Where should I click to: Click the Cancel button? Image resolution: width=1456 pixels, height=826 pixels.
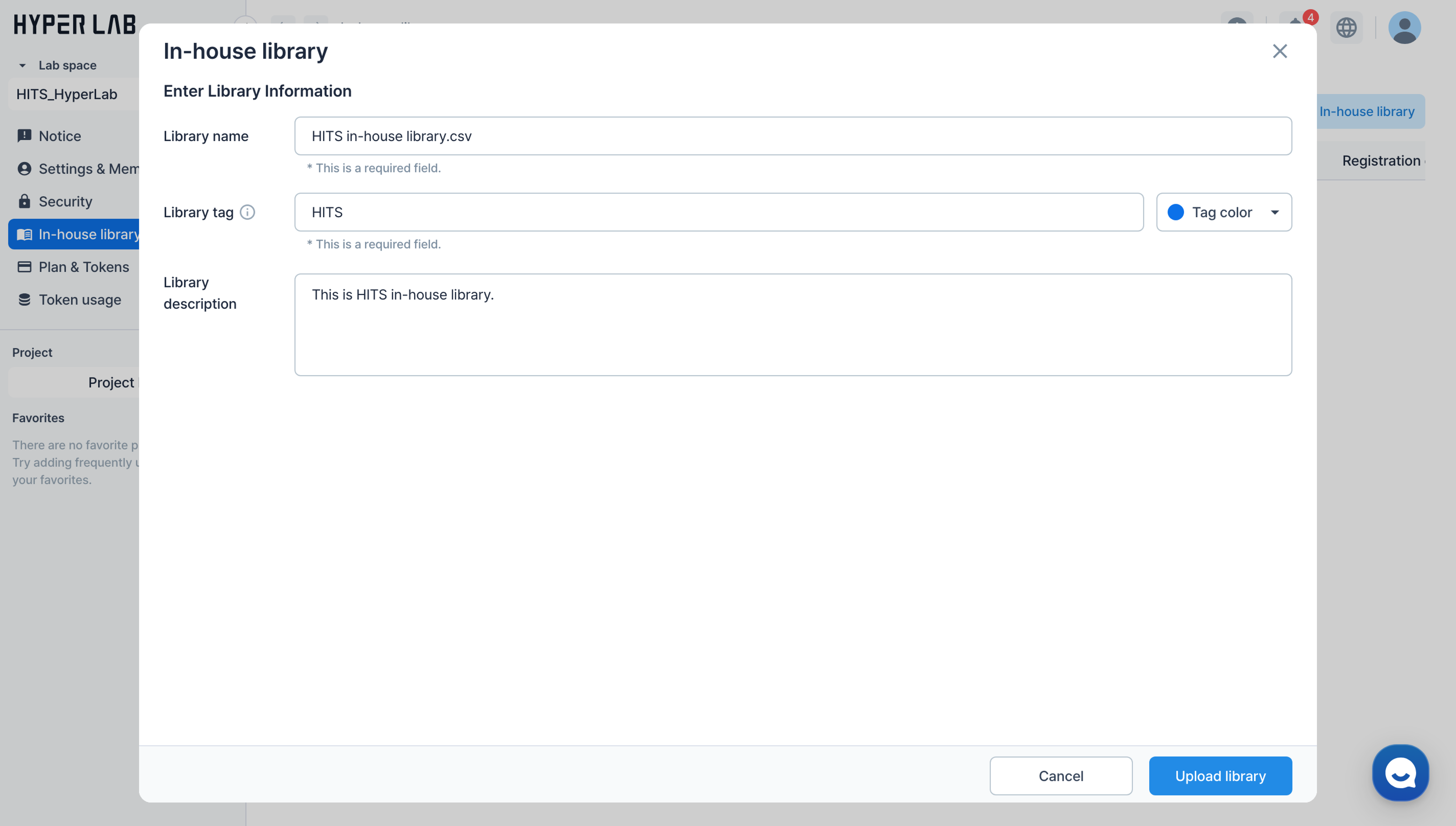click(1061, 776)
